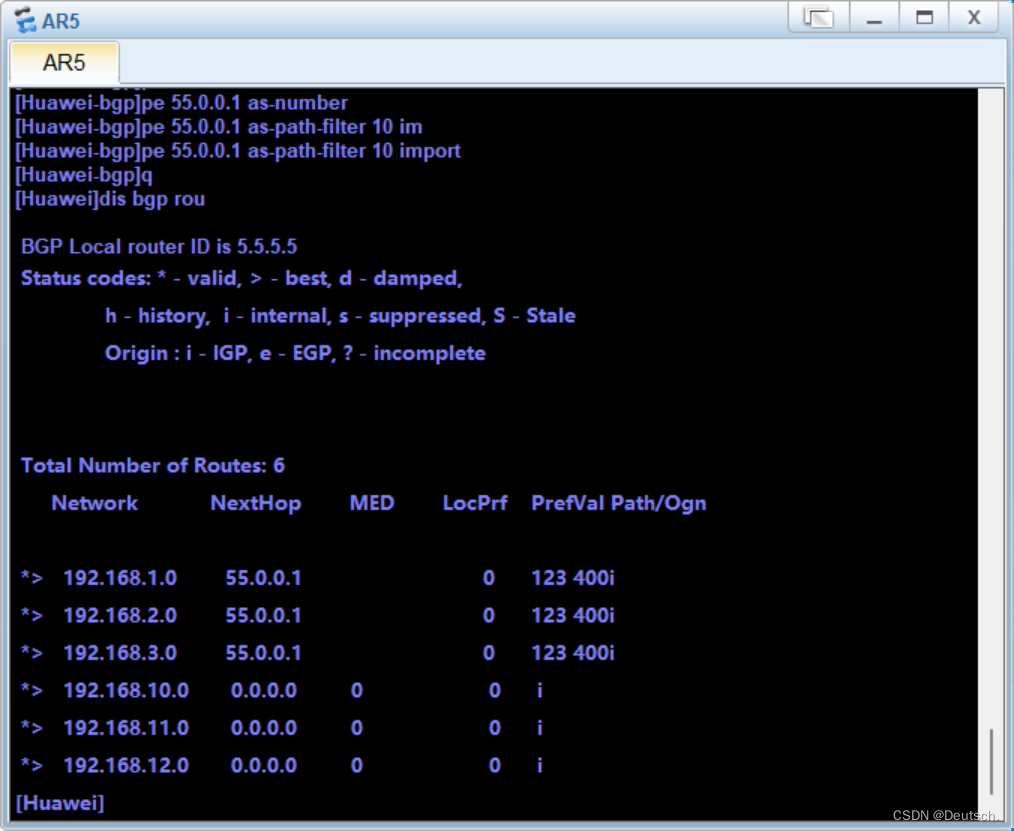Click next hop 55.0.0.1 for 192.168.1.0
This screenshot has width=1014, height=831.
pyautogui.click(x=263, y=577)
